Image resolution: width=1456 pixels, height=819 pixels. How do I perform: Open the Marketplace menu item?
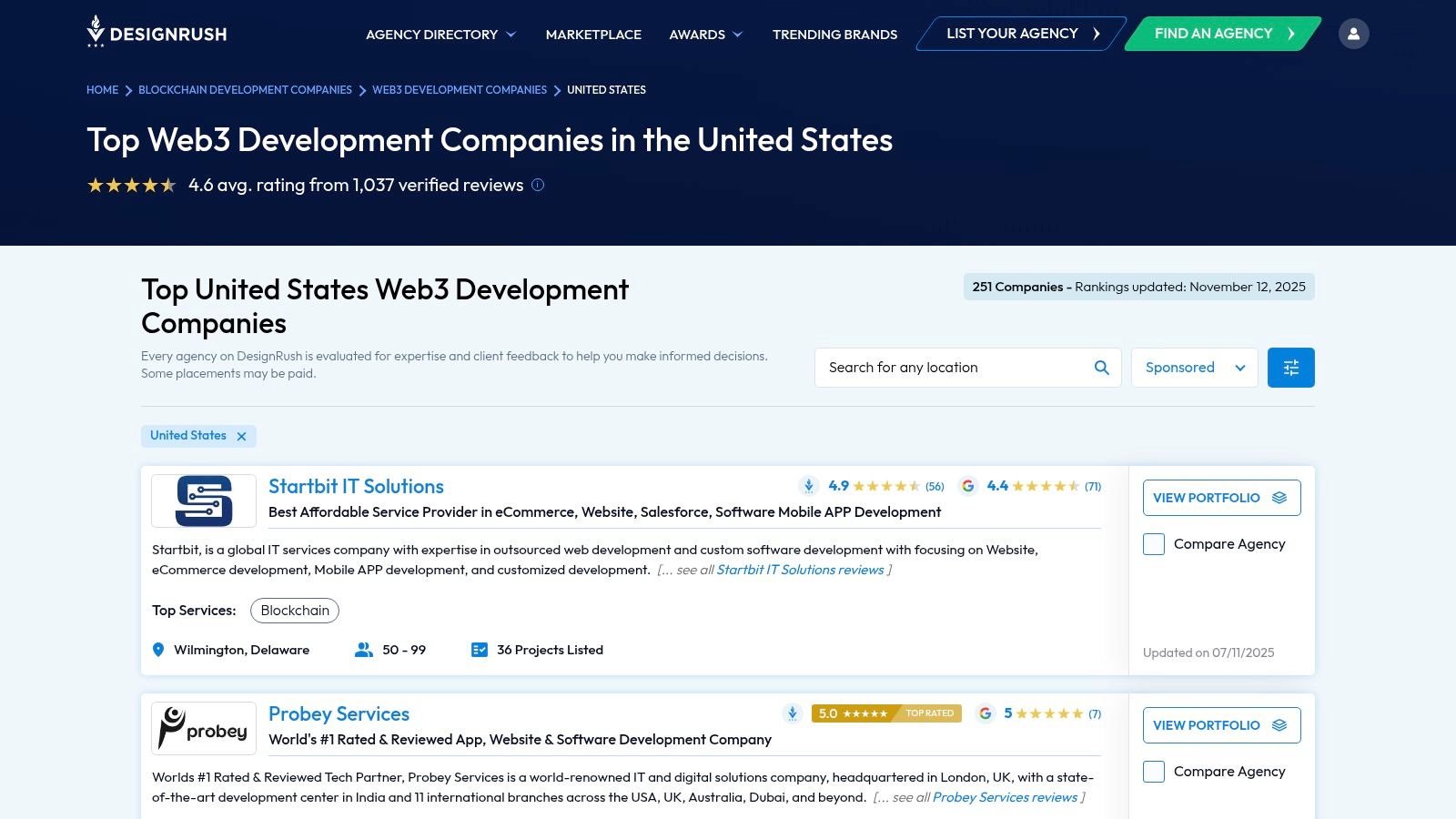593,35
